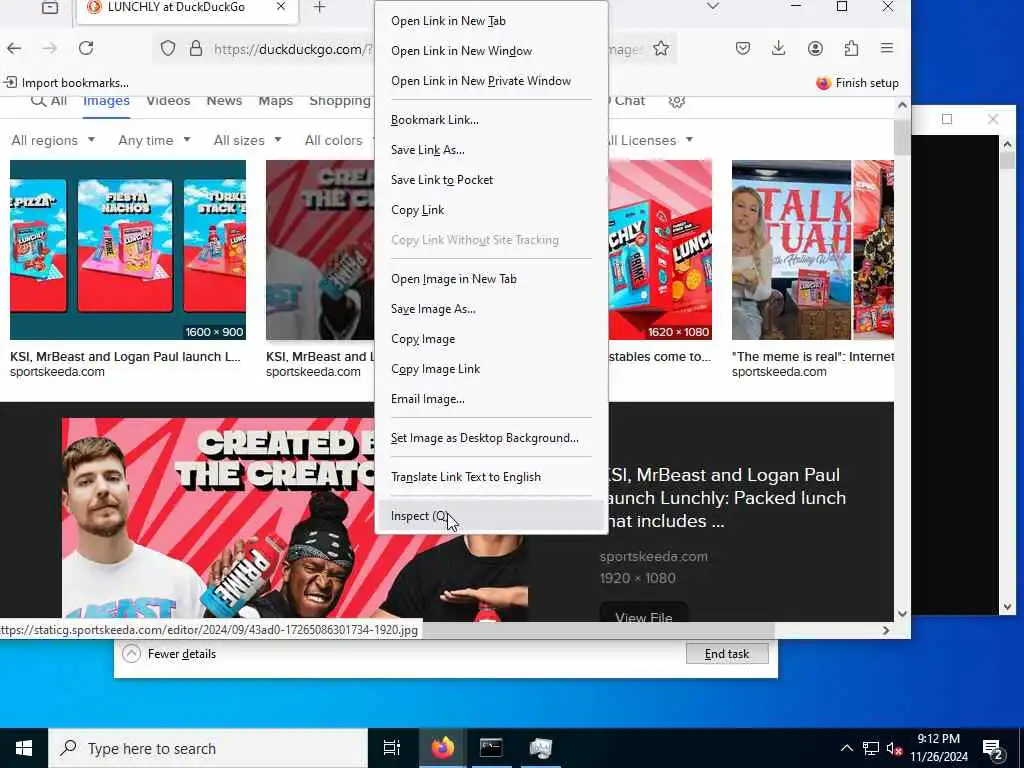Open muted volume tray icon
This screenshot has height=768, width=1024.
(894, 748)
